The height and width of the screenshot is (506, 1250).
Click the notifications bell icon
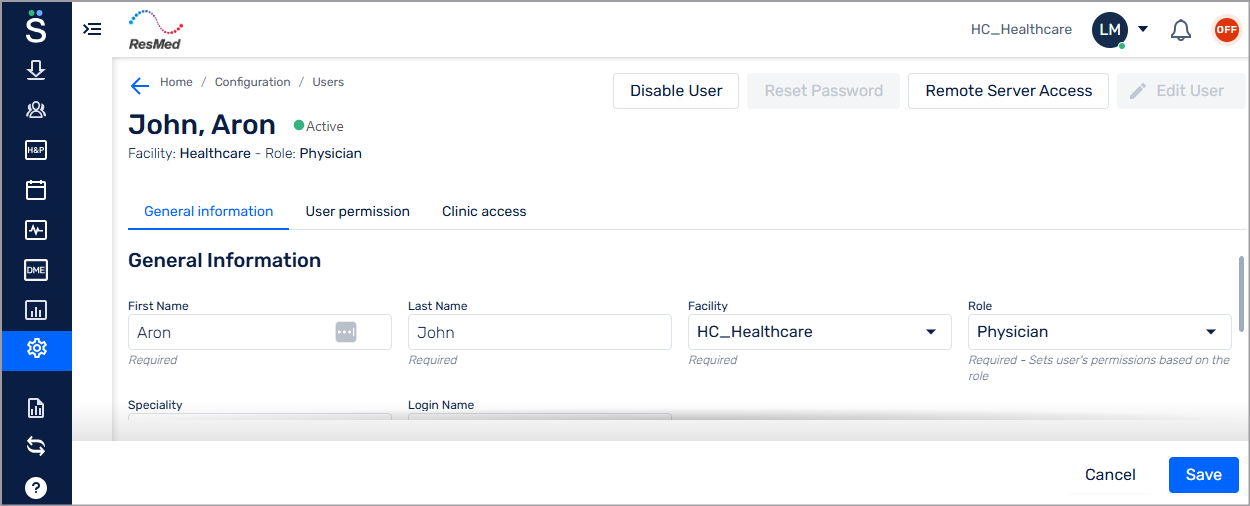pyautogui.click(x=1181, y=30)
